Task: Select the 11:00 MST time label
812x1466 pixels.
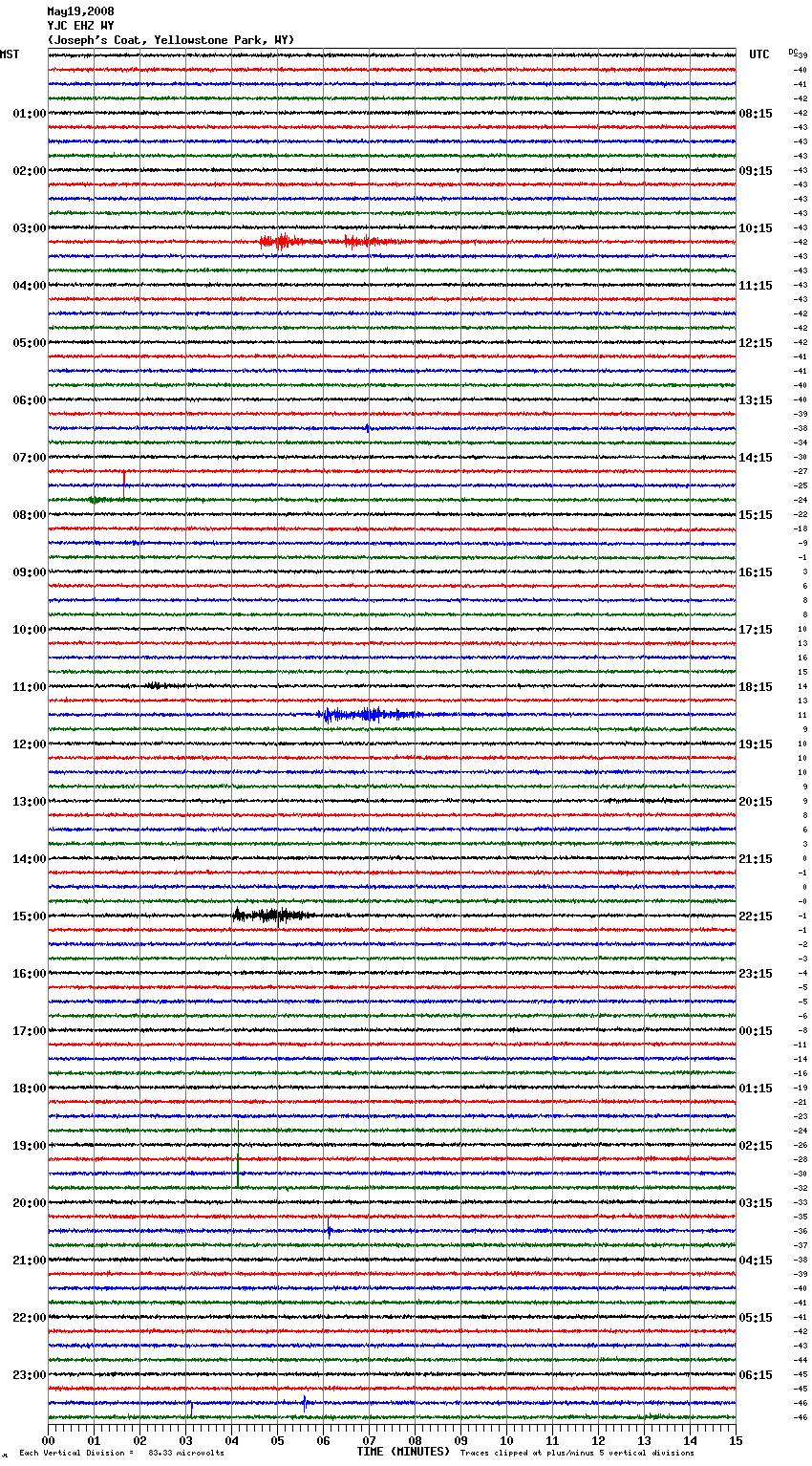Action: click(x=29, y=687)
